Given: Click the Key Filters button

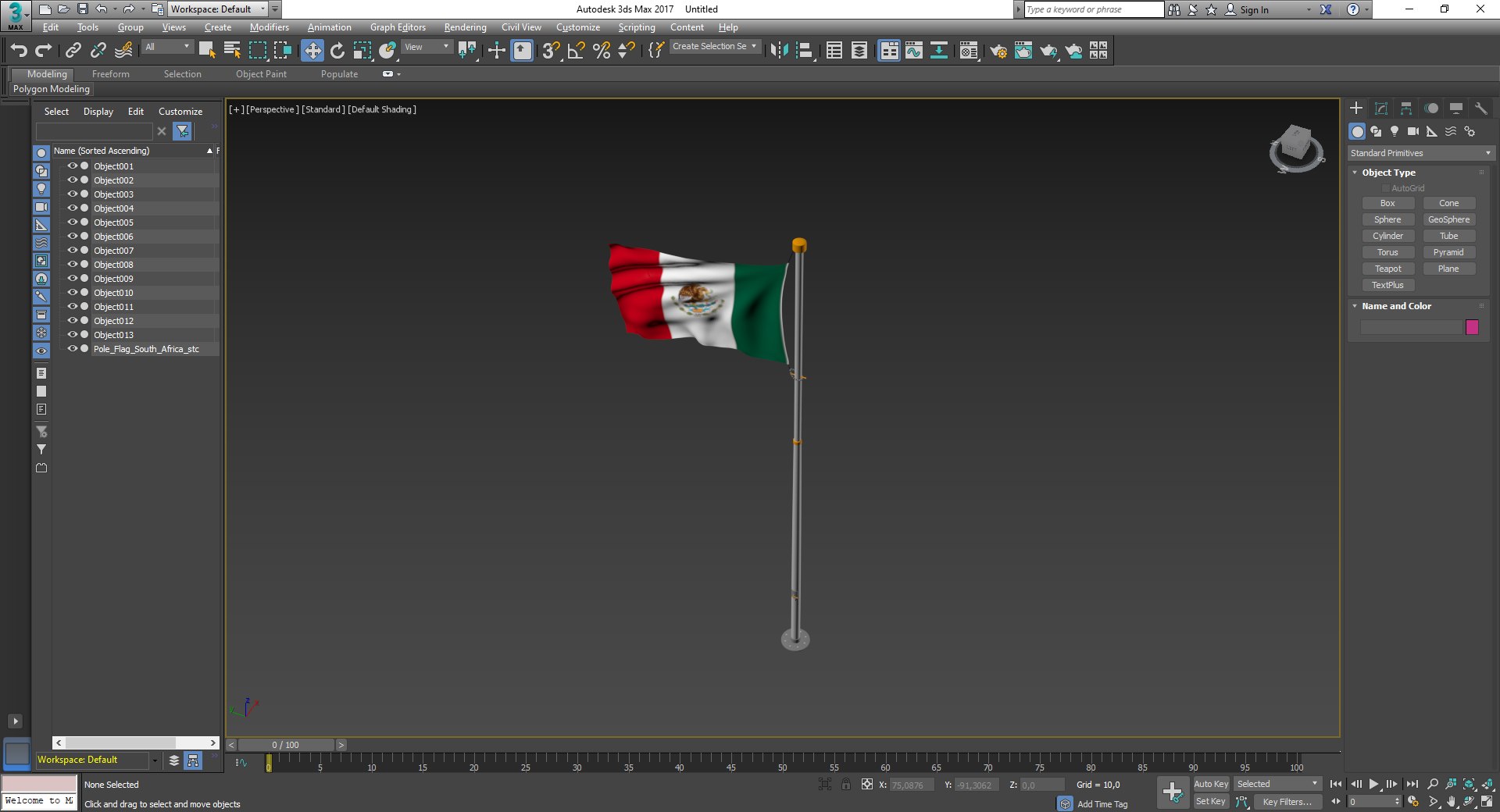Looking at the screenshot, I should click(x=1287, y=802).
